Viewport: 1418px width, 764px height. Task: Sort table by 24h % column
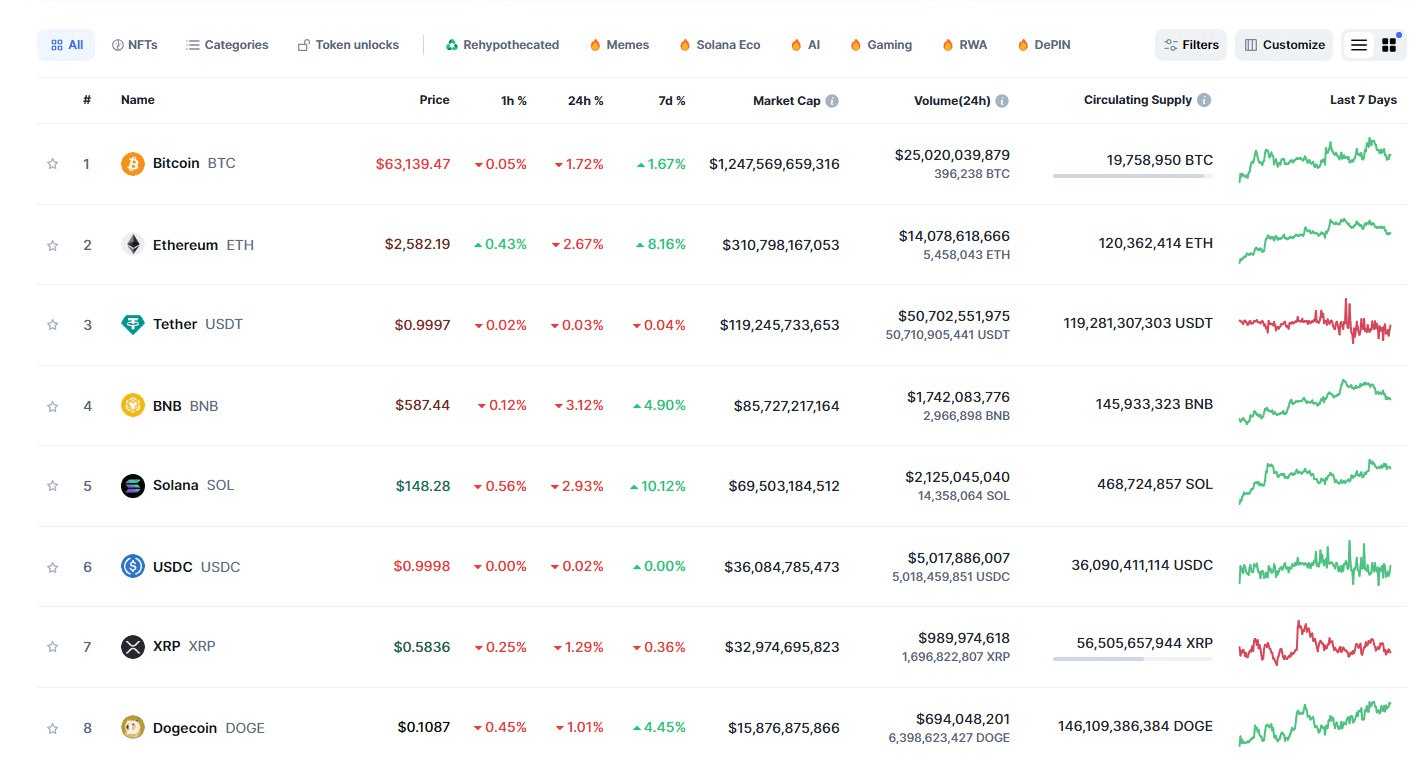586,101
